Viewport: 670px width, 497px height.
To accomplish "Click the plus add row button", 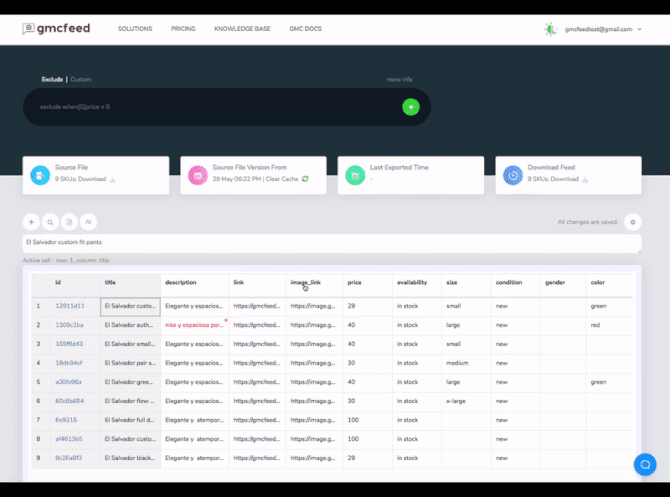I will [31, 222].
